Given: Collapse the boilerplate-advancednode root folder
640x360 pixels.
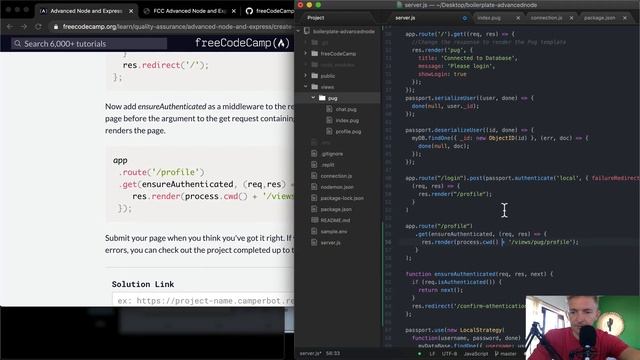Looking at the screenshot, I should (x=298, y=31).
